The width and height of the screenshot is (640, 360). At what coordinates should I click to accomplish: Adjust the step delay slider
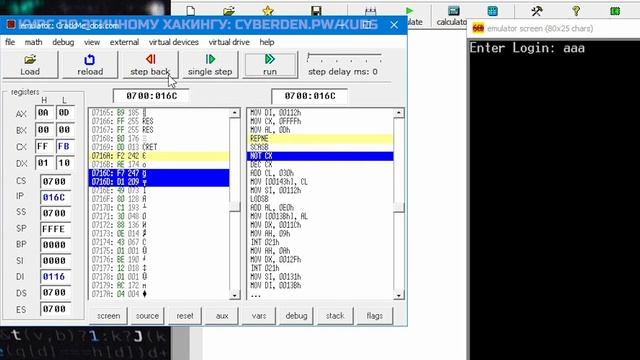coord(344,57)
